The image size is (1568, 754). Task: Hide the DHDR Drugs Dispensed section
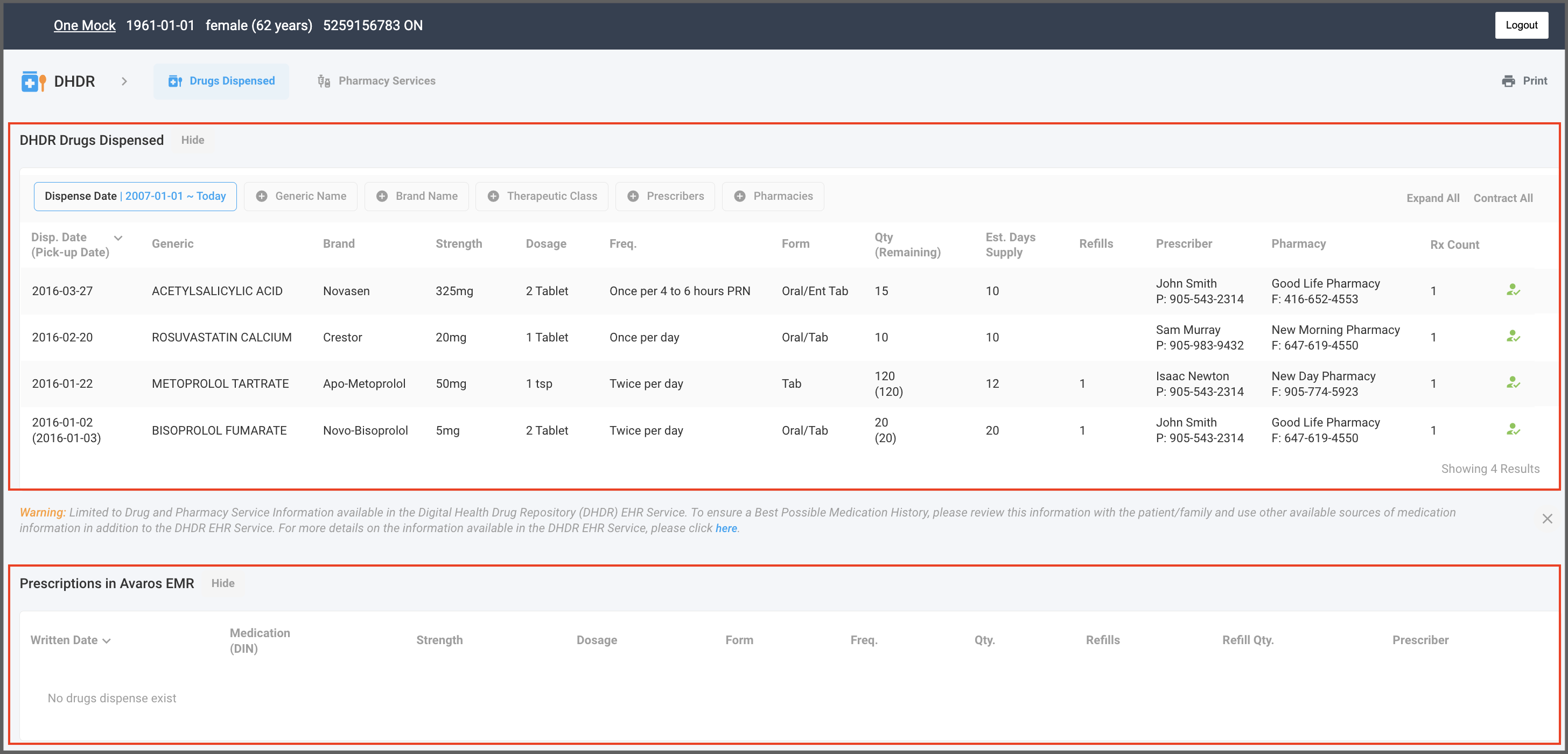[192, 140]
